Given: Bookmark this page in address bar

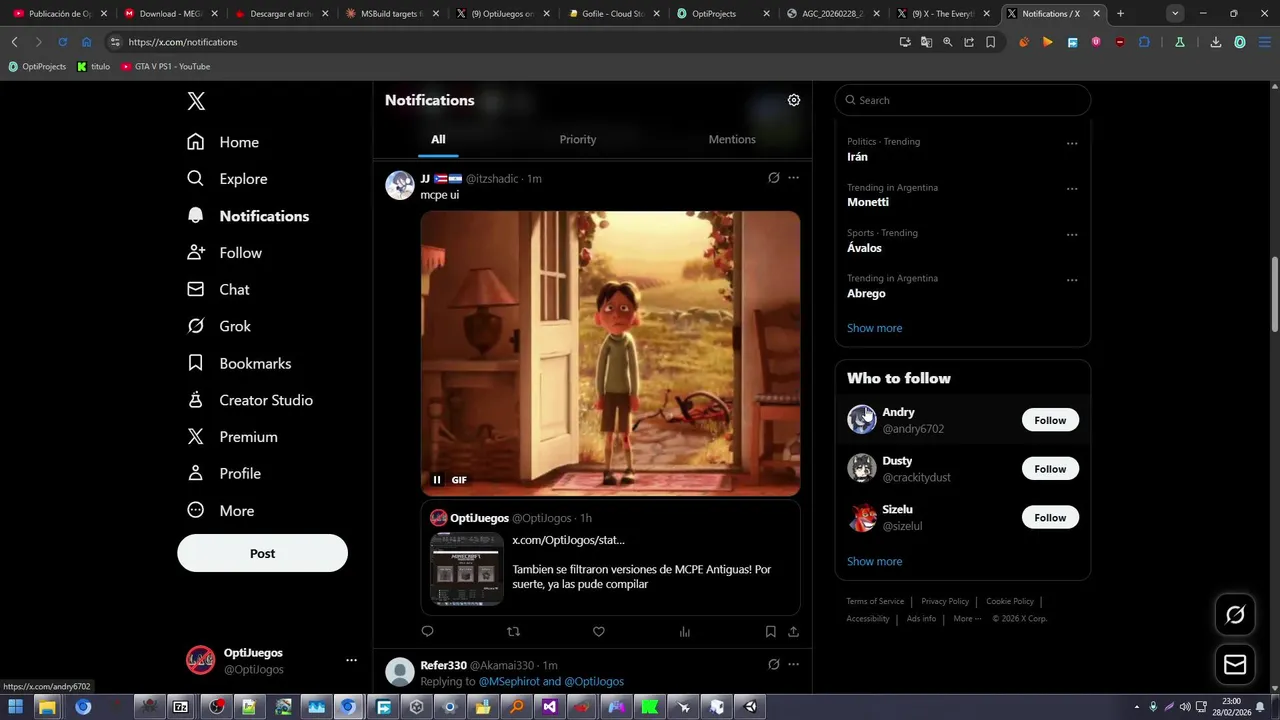Looking at the screenshot, I should click(x=990, y=42).
